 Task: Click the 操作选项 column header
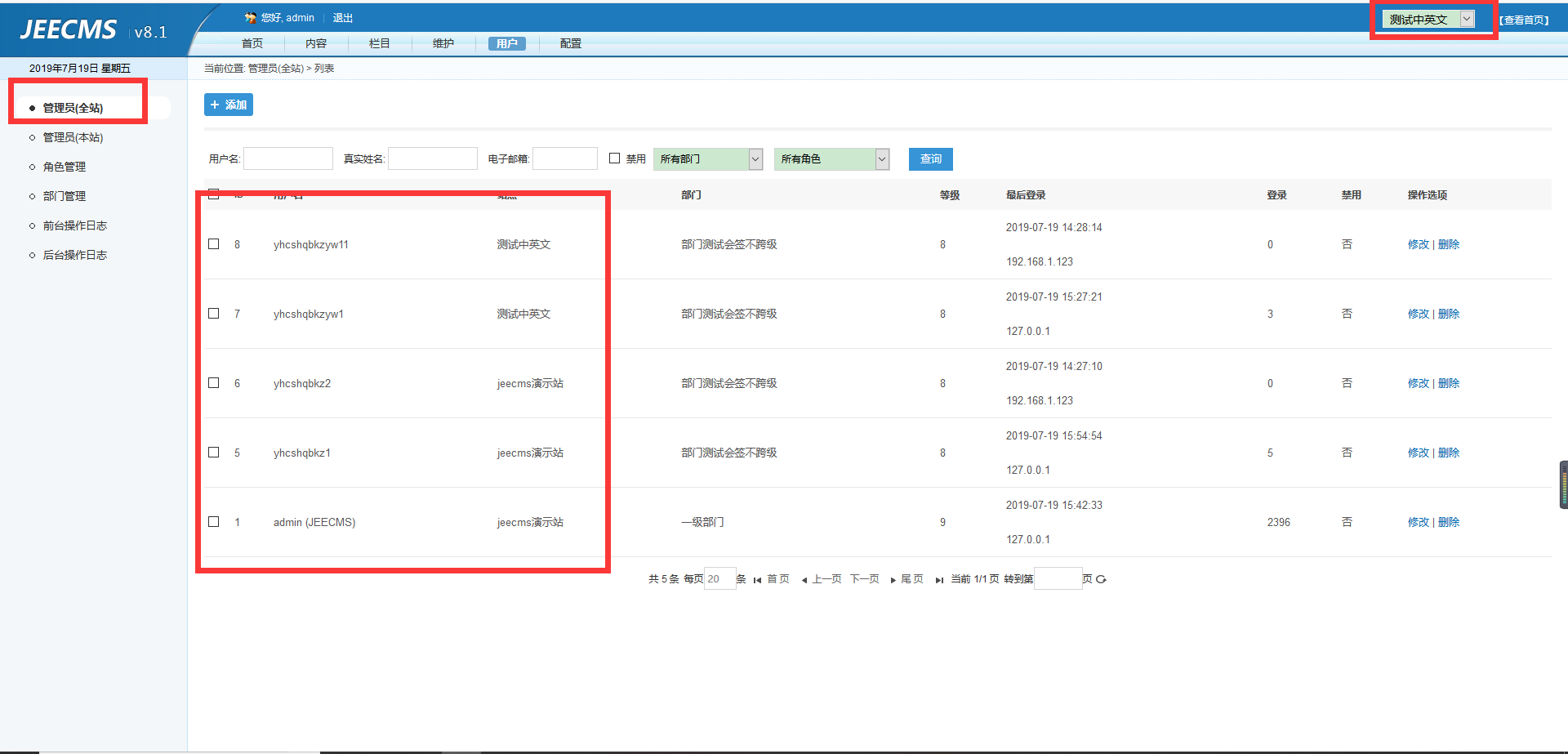coord(1428,195)
